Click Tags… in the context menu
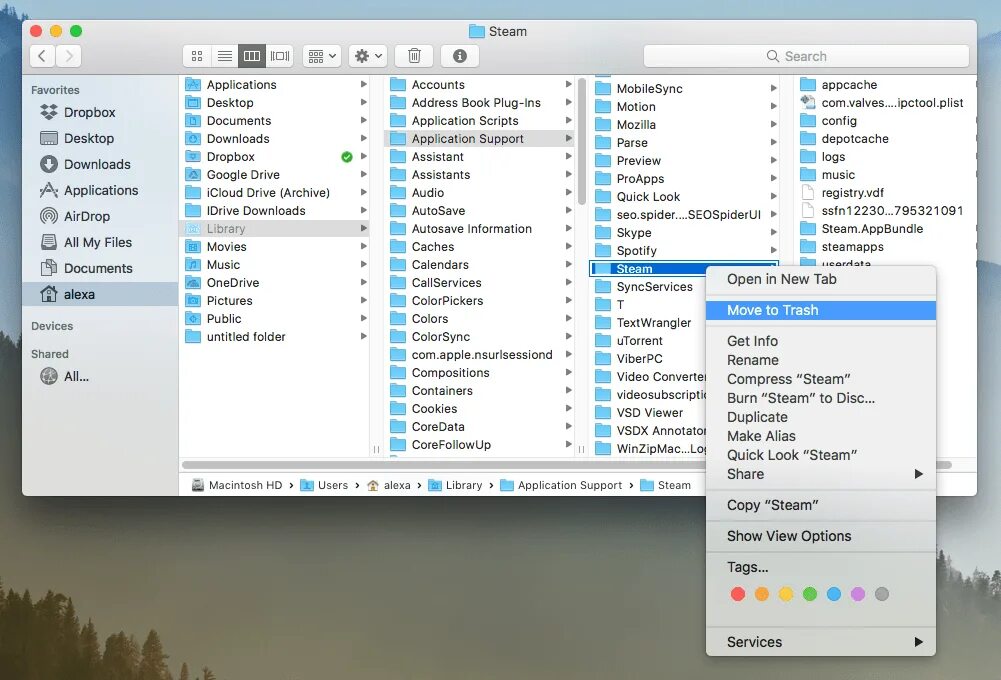The width and height of the screenshot is (1001, 680). coord(820,567)
